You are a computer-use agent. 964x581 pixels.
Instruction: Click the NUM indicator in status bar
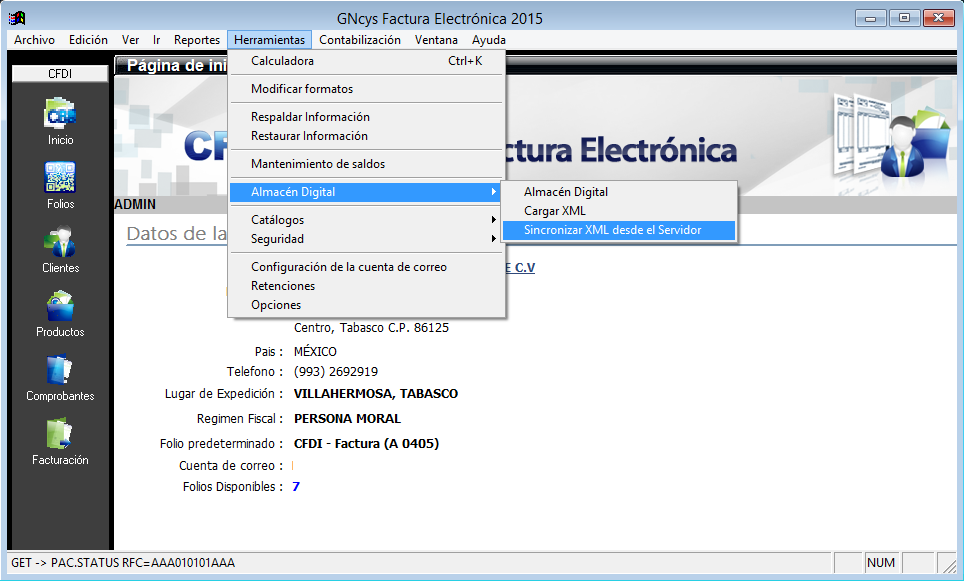coord(880,563)
